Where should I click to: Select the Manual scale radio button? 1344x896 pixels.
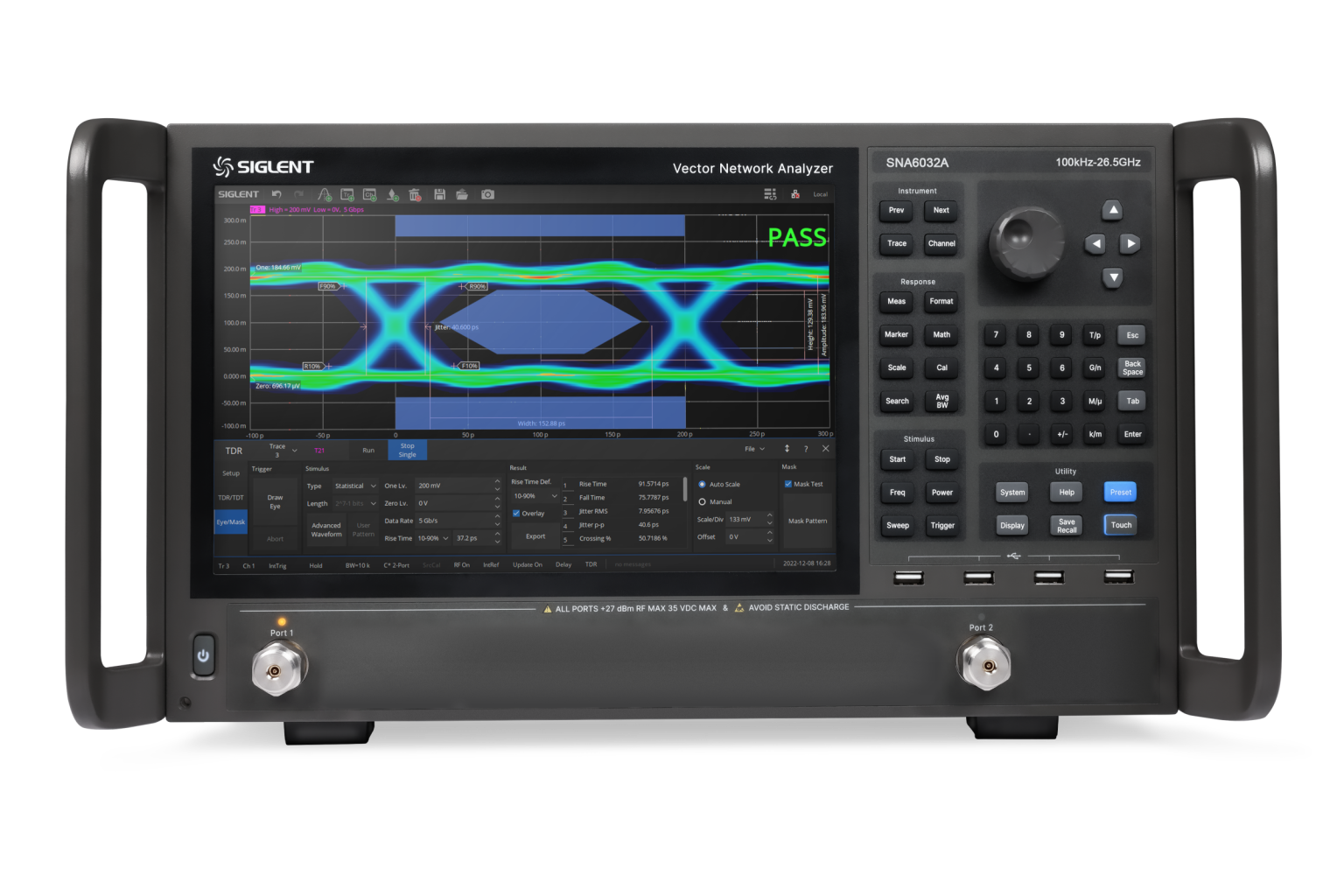click(x=702, y=502)
